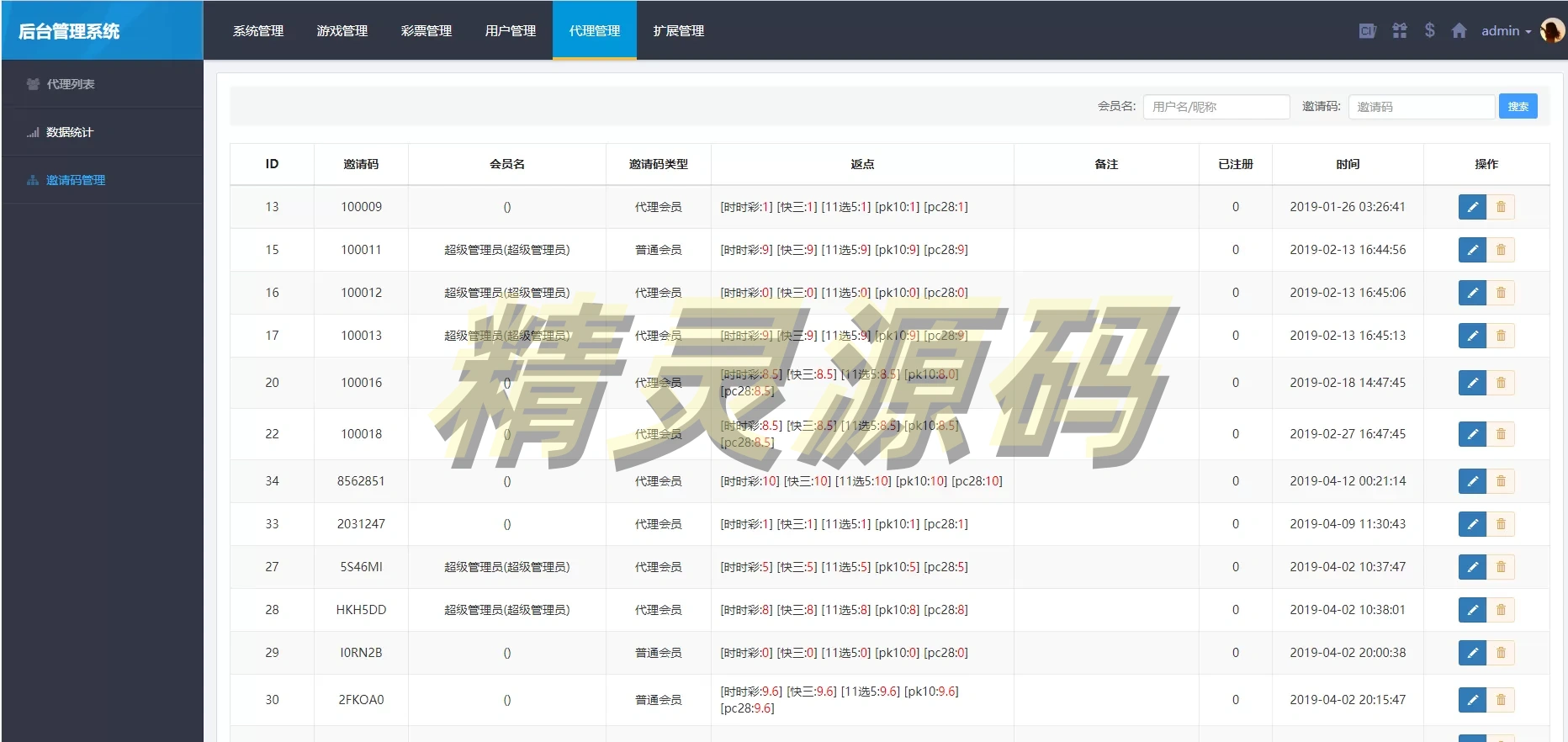The width and height of the screenshot is (1568, 742).
Task: Delete the invite code 100016 row
Action: 1501,383
